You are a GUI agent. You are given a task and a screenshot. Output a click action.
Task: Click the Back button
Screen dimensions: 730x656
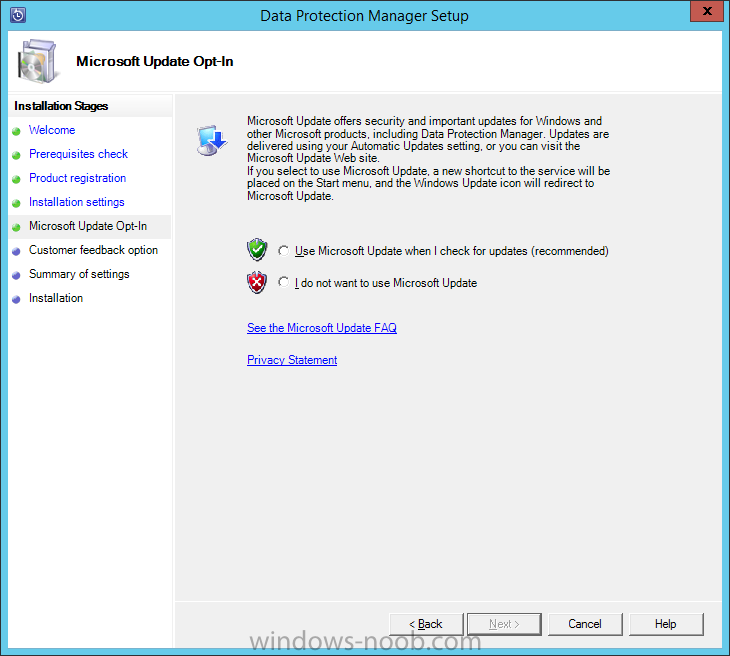(x=426, y=624)
